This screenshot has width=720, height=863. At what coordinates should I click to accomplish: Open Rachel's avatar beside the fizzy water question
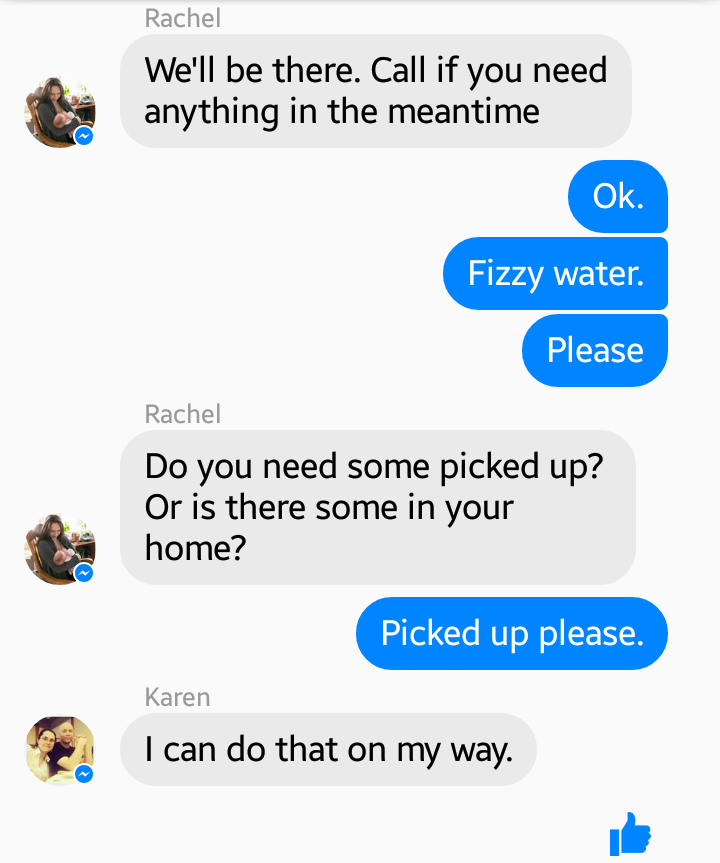pos(60,549)
